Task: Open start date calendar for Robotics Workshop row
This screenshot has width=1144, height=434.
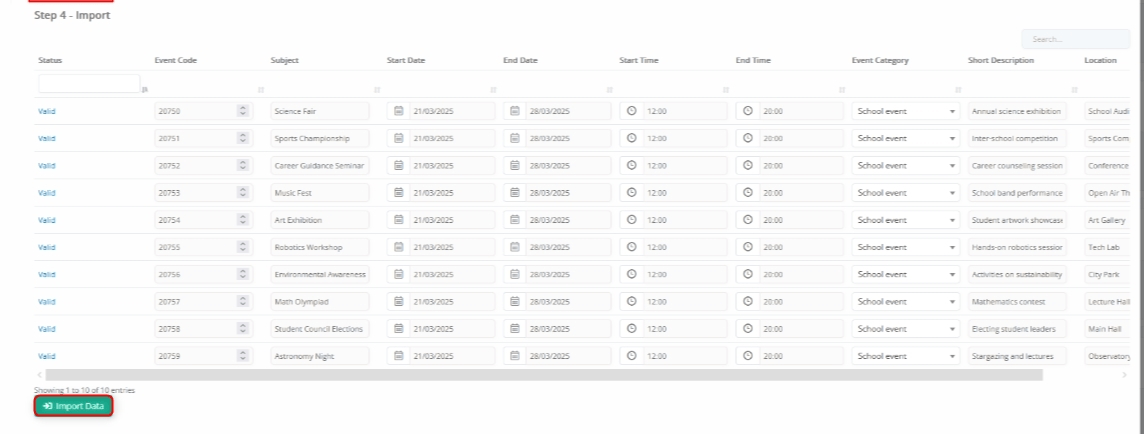Action: [398, 247]
